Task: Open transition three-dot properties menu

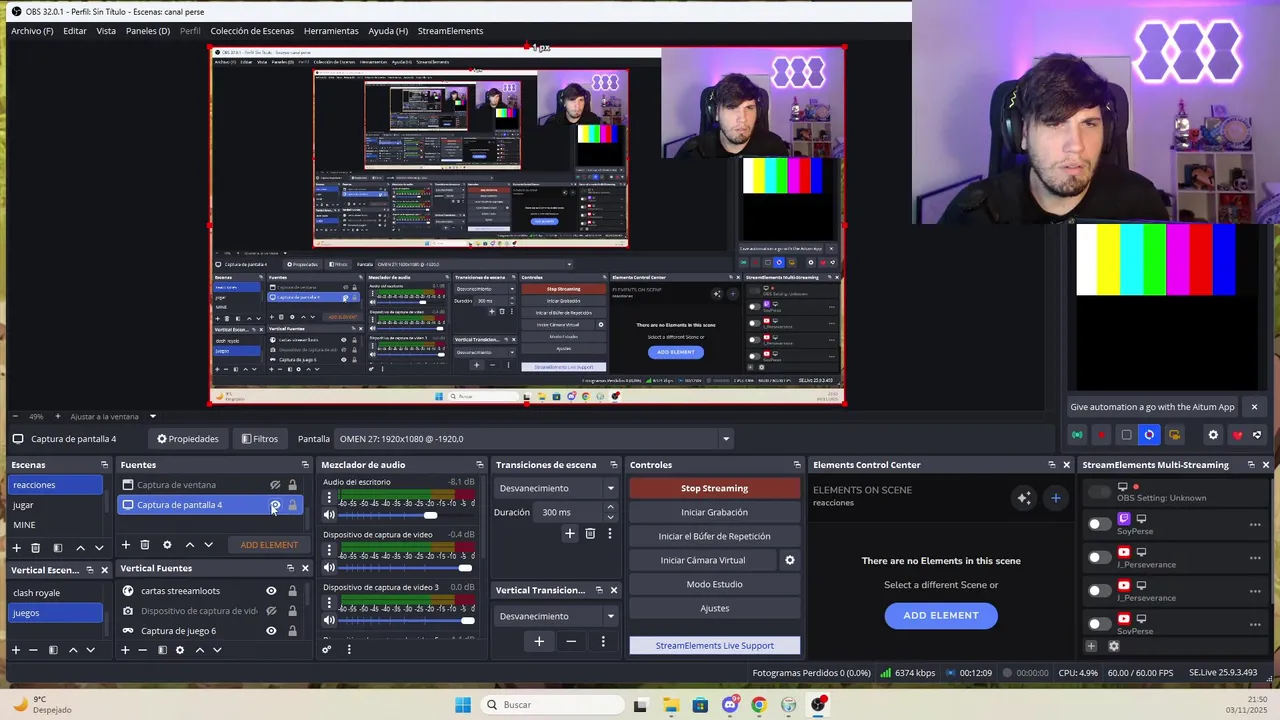Action: [x=609, y=534]
